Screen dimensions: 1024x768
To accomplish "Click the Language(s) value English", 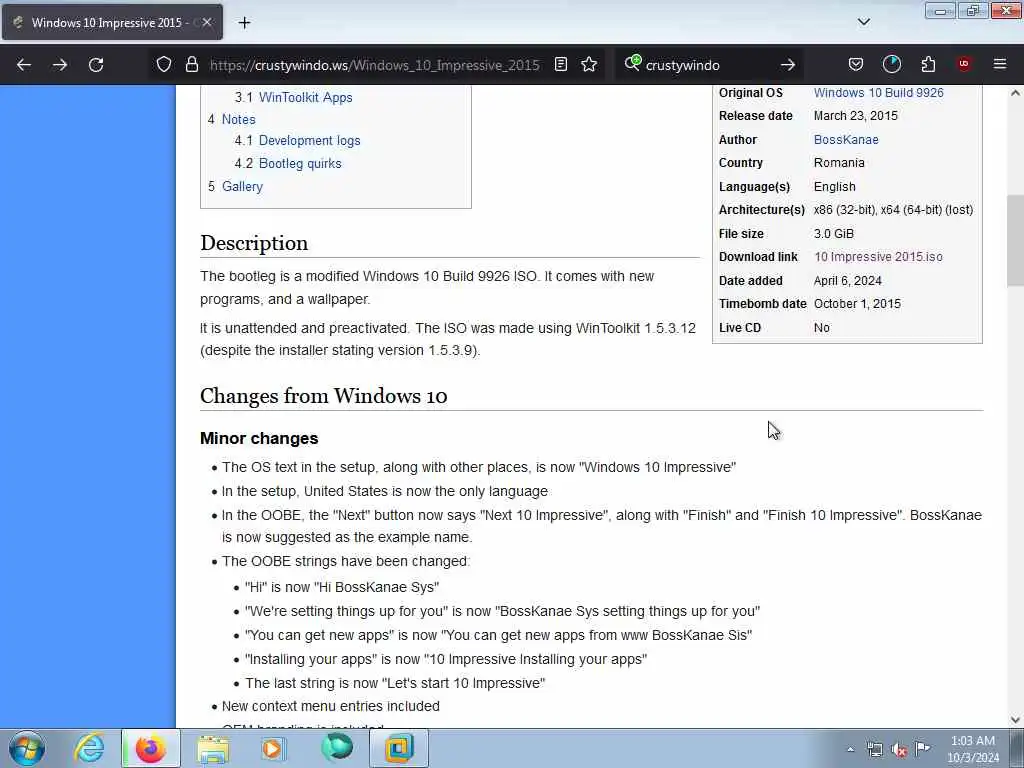I will click(835, 187).
